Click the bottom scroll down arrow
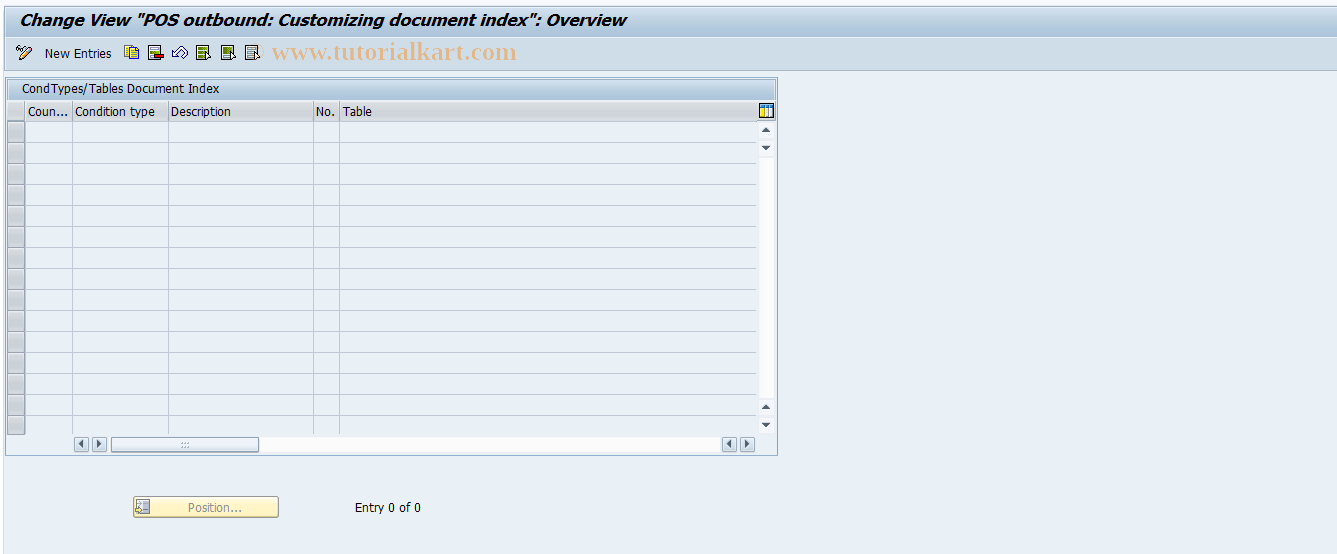 point(766,425)
